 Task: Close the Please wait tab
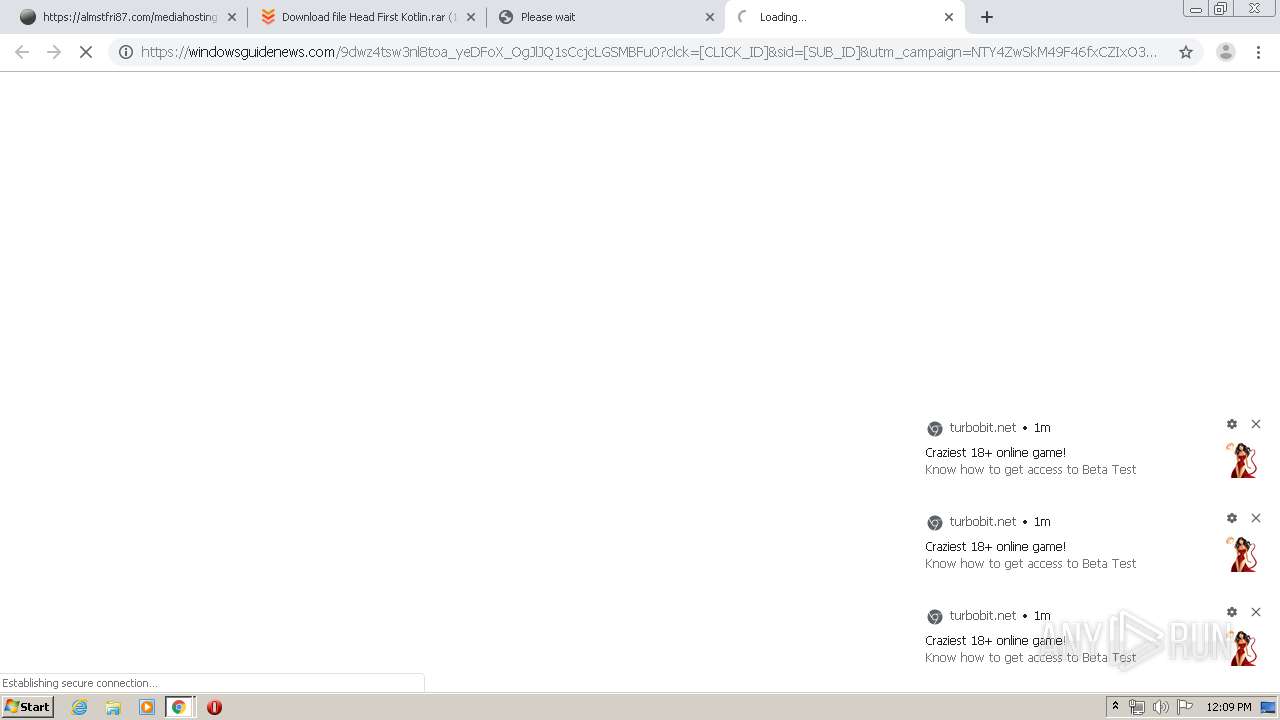[710, 17]
